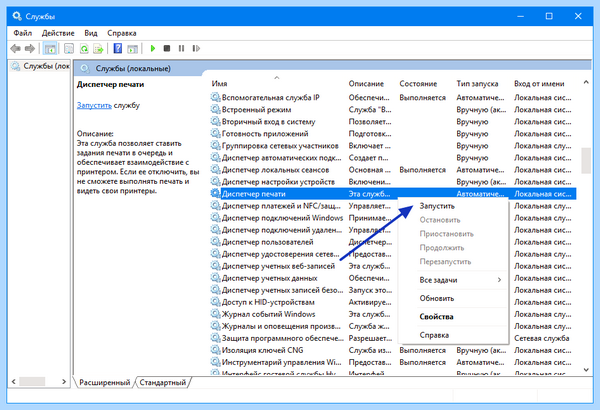Select the Диспетчер автоматических подк... service
Image resolution: width=600 pixels, height=410 pixels.
coord(393,157)
